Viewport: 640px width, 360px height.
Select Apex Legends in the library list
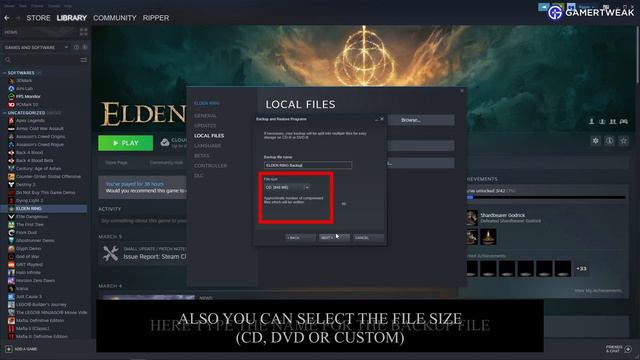coord(30,120)
